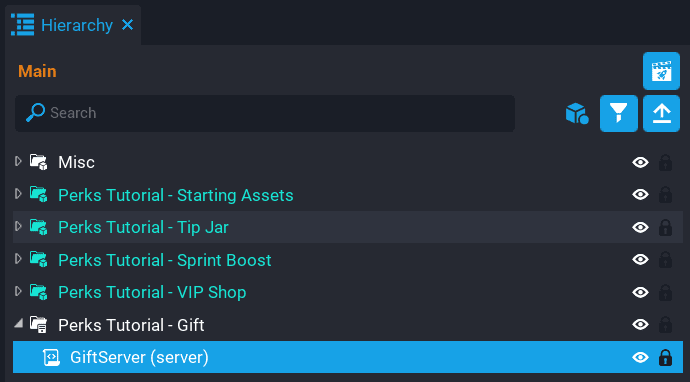Collapse the Perks Tutorial - Gift folder
Image resolution: width=690 pixels, height=382 pixels.
click(x=18, y=324)
